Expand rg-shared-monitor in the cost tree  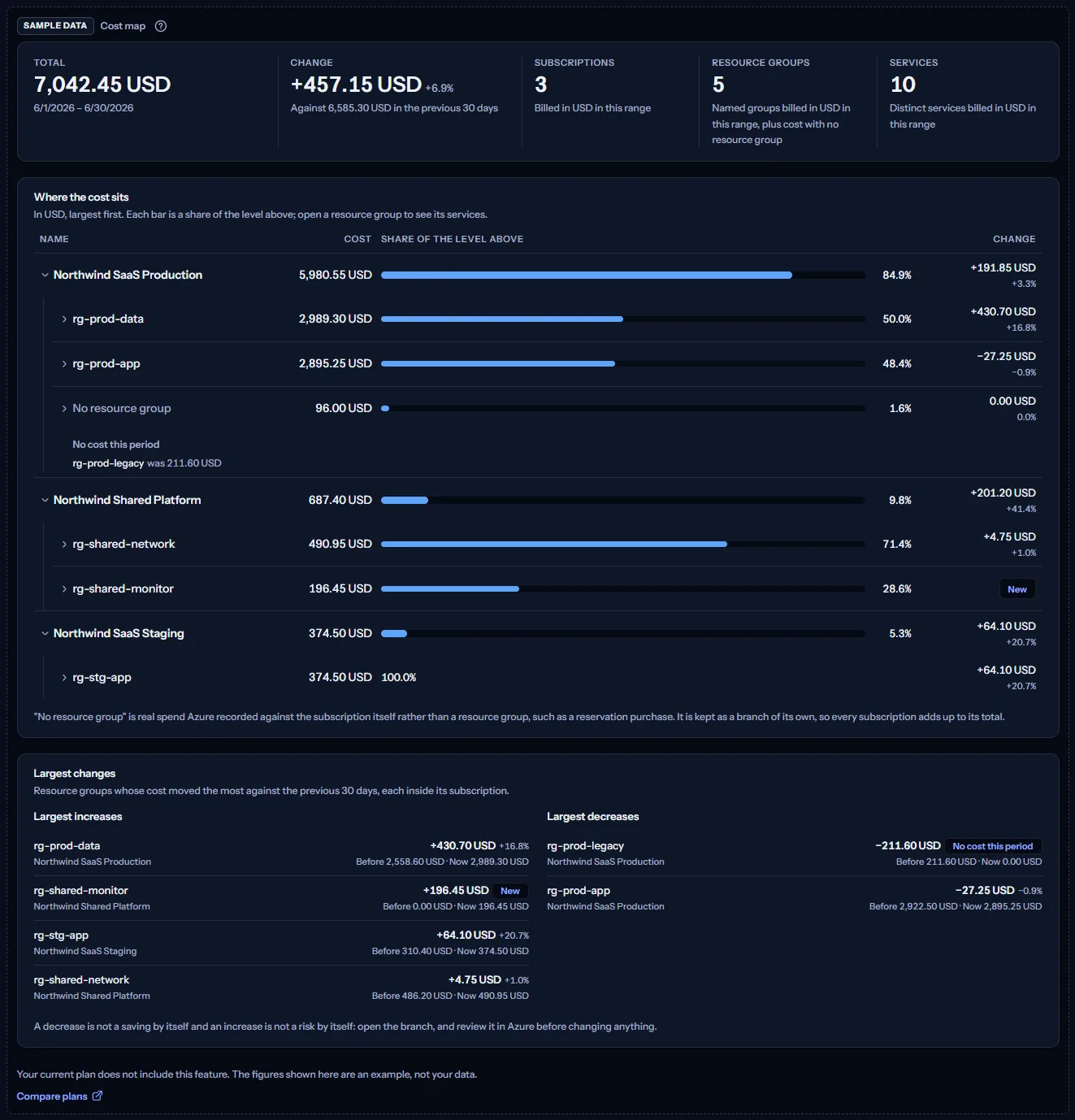(64, 589)
